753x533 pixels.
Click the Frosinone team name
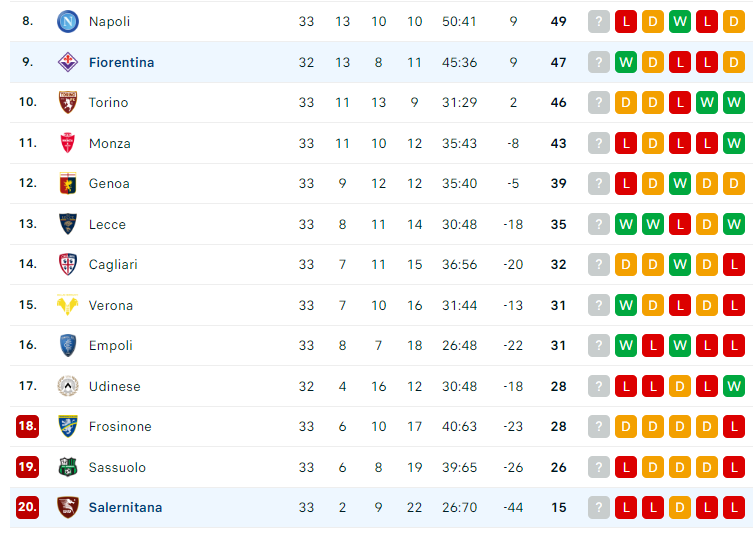click(x=120, y=426)
